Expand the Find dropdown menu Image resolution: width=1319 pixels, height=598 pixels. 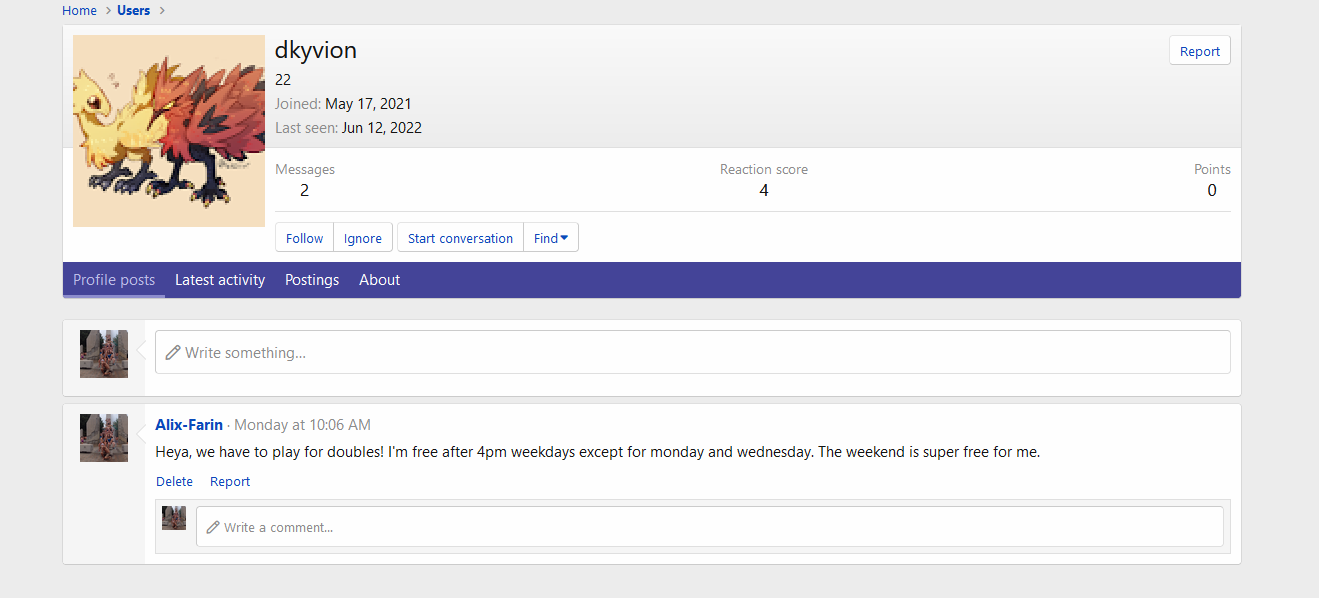(x=551, y=238)
